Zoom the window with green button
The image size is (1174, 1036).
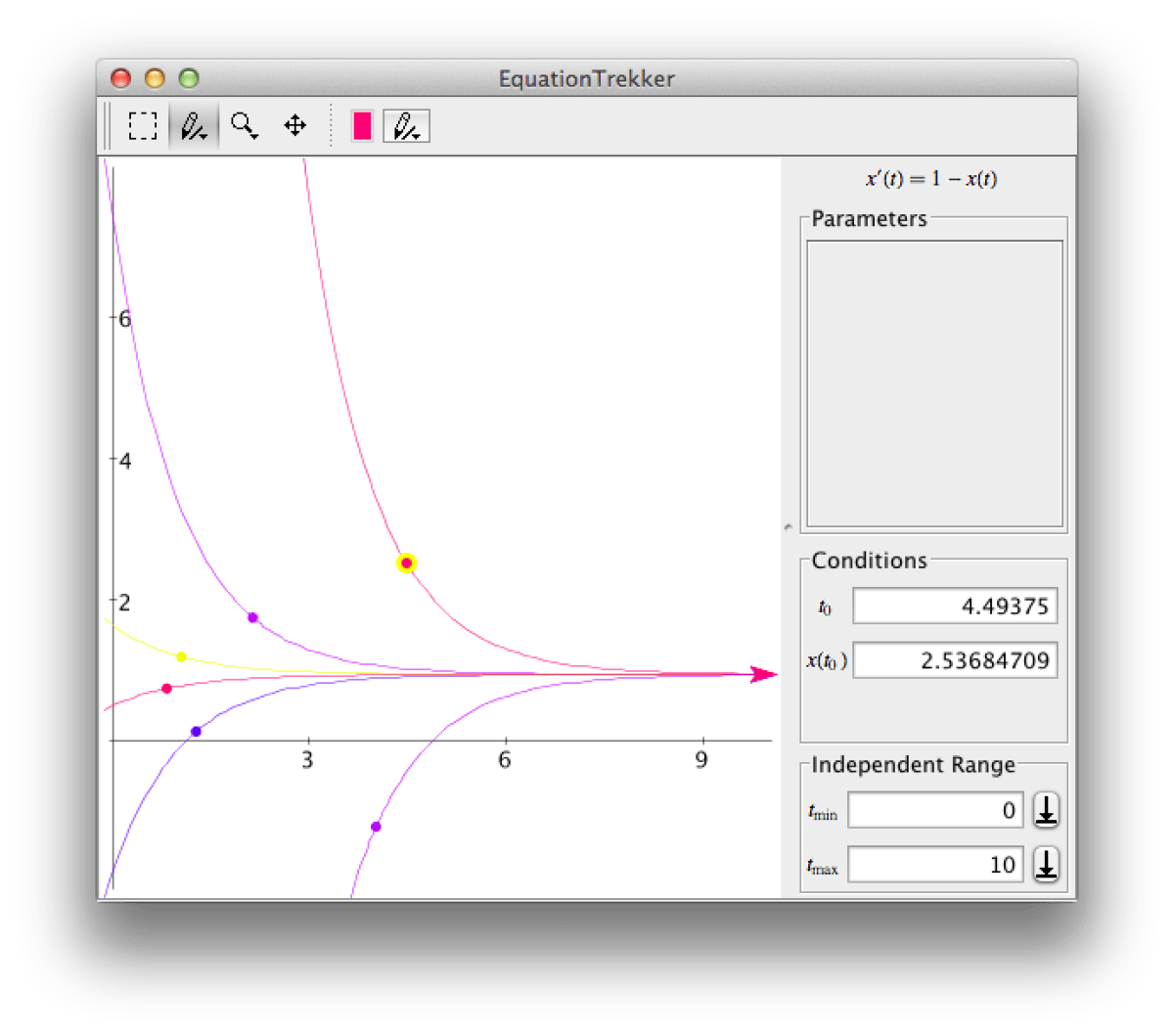point(189,78)
